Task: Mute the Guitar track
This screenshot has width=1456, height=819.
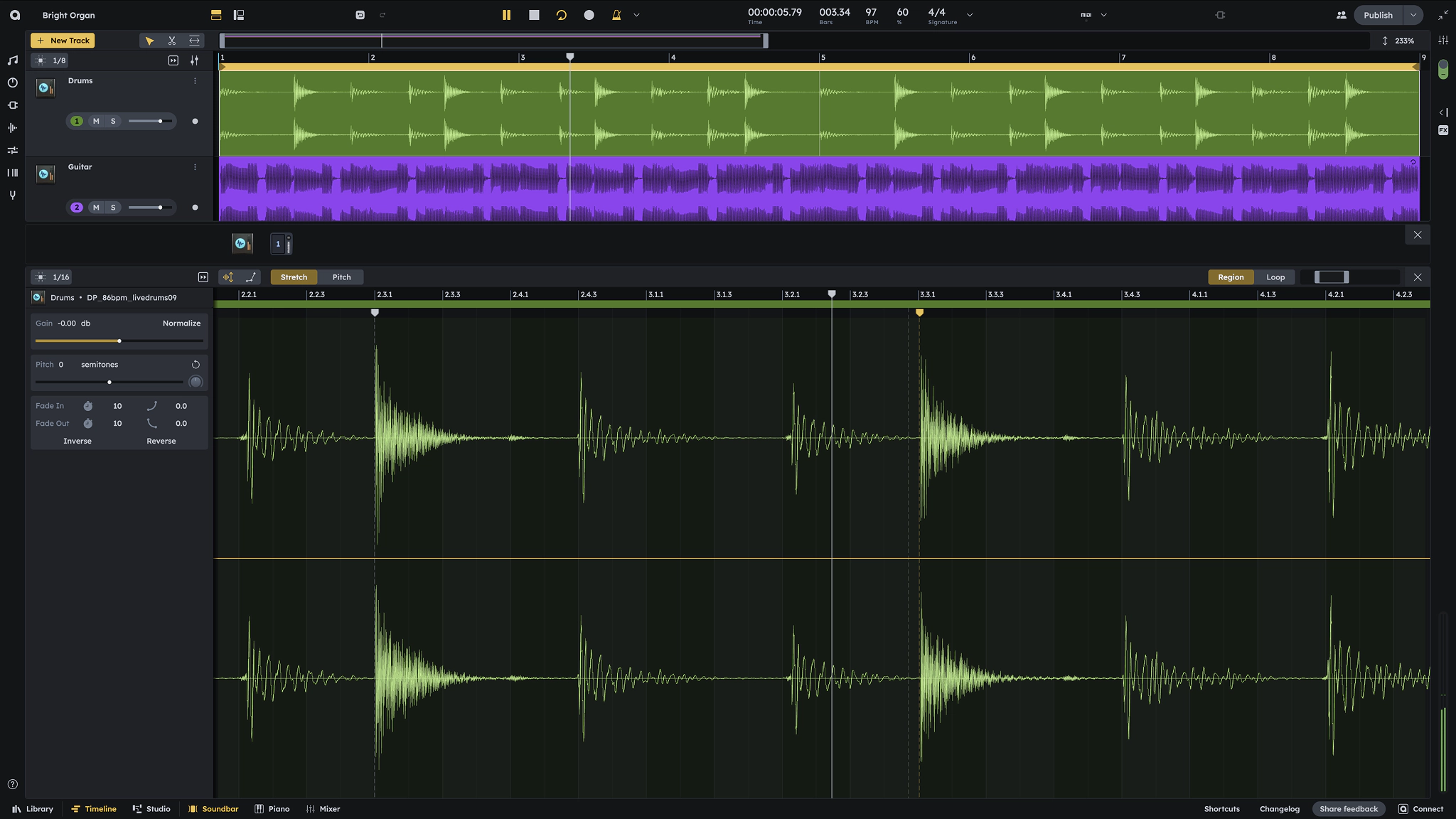Action: pyautogui.click(x=96, y=208)
